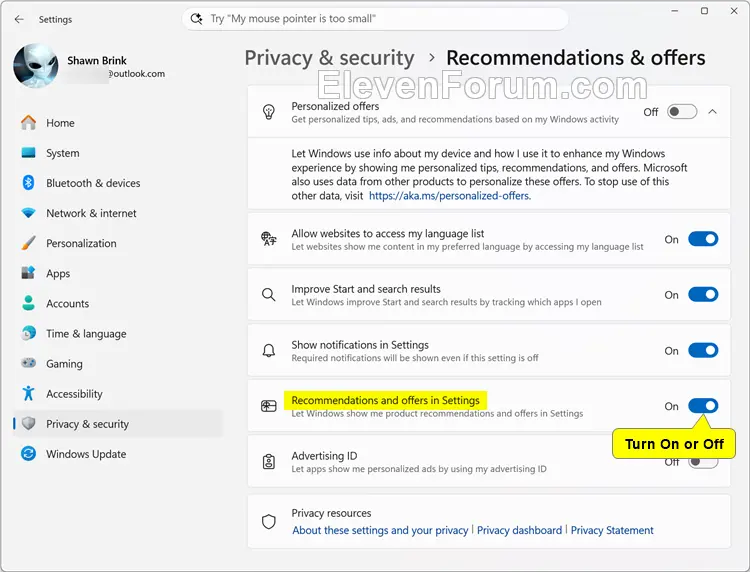The image size is (750, 572).
Task: Click the Advertising ID badge icon
Action: tap(269, 462)
